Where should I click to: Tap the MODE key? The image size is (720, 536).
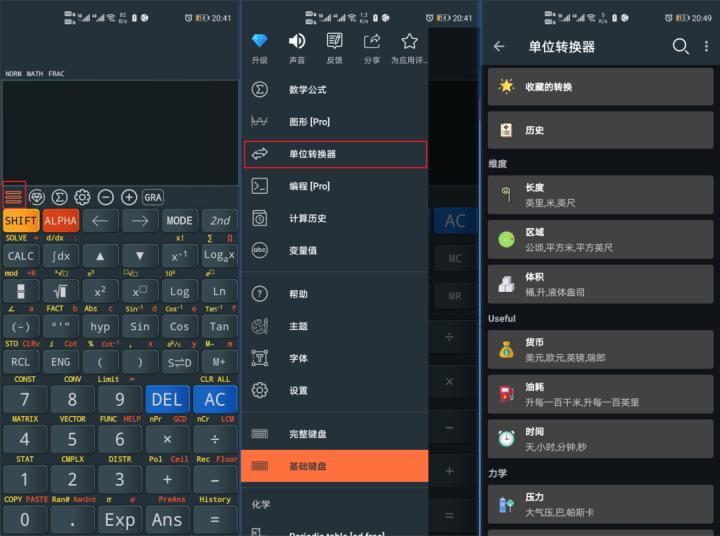tap(180, 221)
